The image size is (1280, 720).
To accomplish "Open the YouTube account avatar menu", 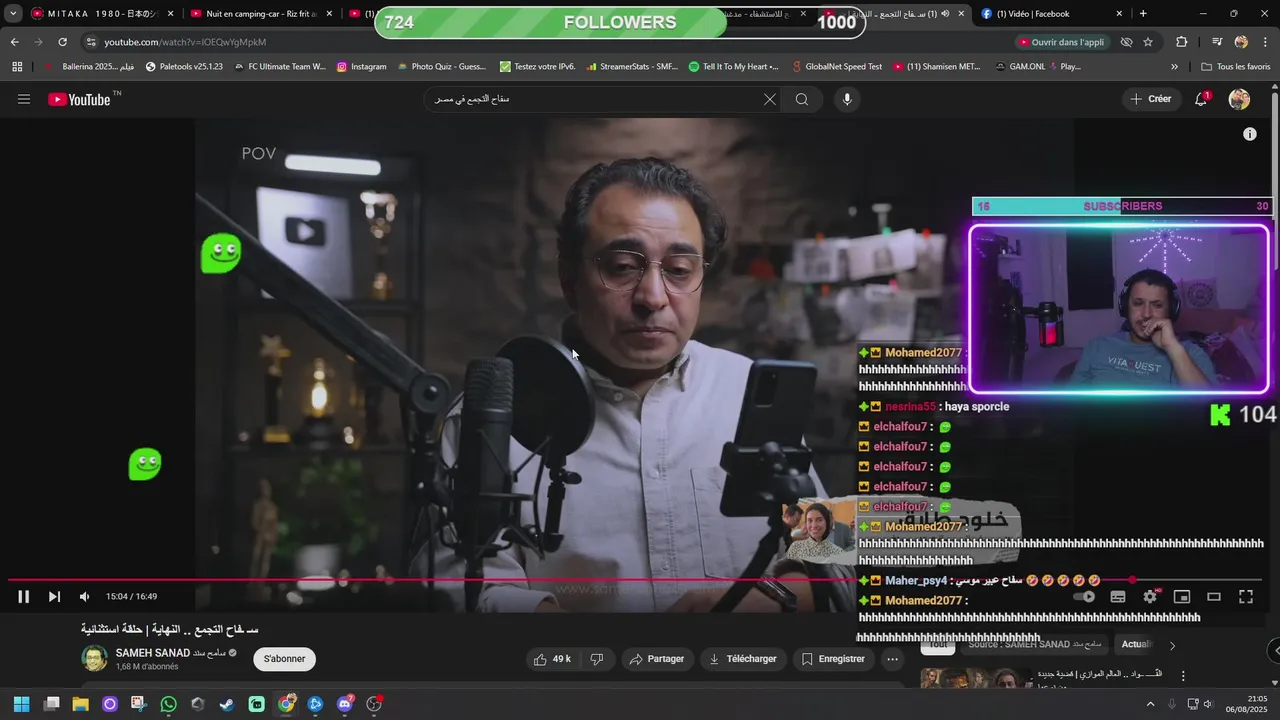I will click(x=1239, y=99).
